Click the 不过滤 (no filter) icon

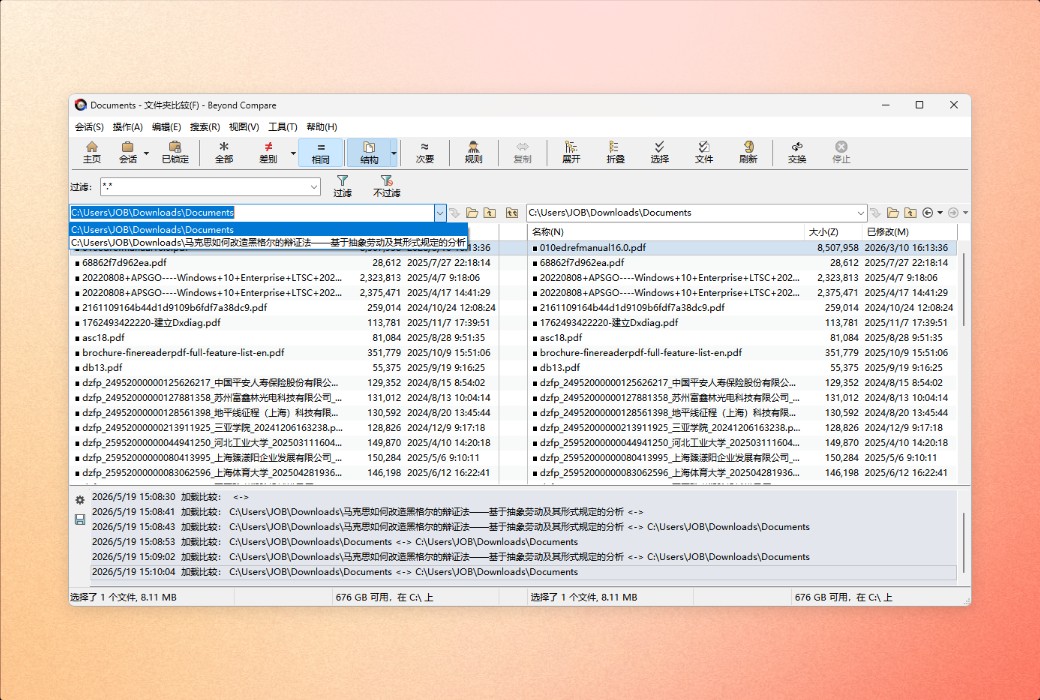coord(387,186)
